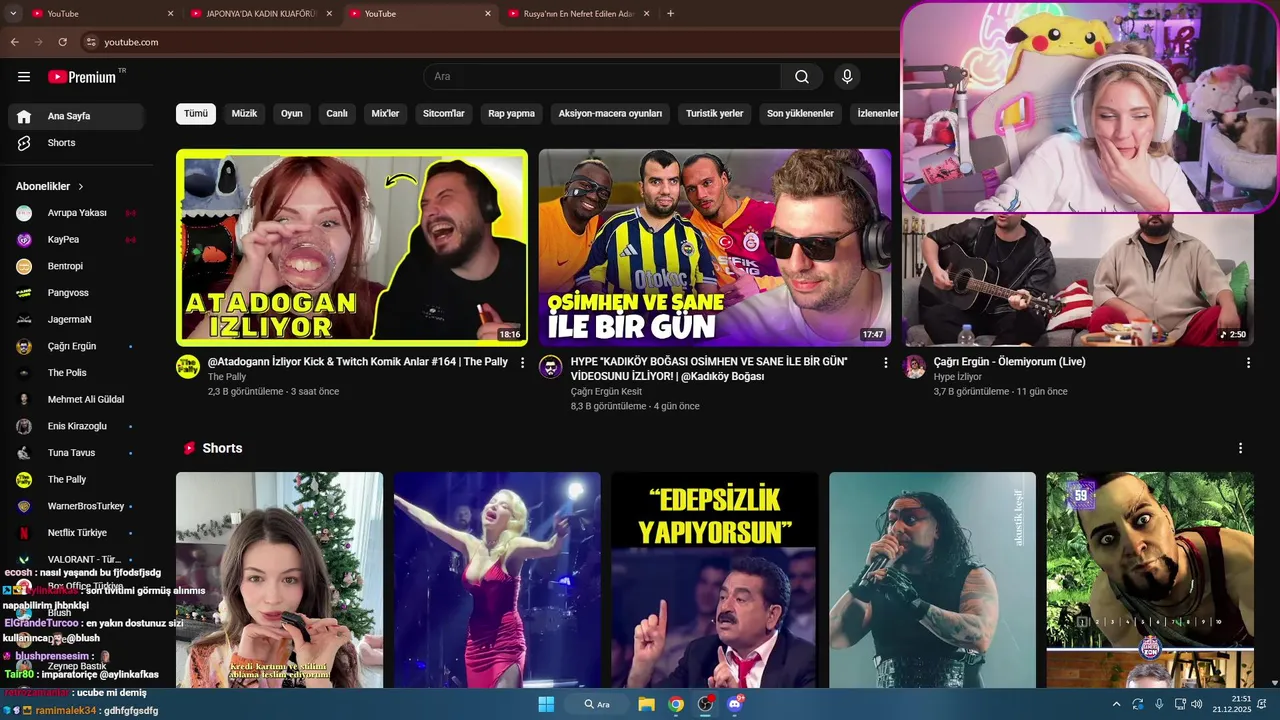Open File Explorer from taskbar
Screen dimensions: 1280x720
coord(646,704)
